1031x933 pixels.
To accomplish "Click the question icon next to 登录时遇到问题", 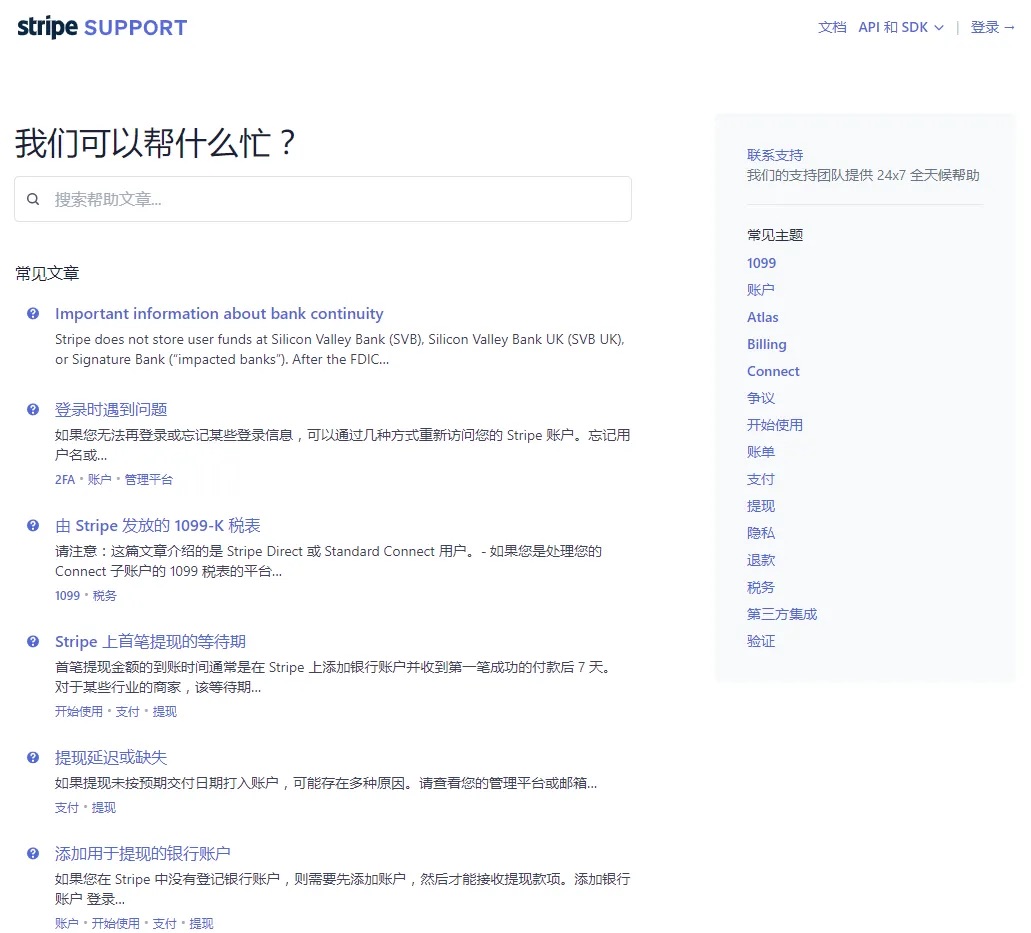I will coord(32,409).
